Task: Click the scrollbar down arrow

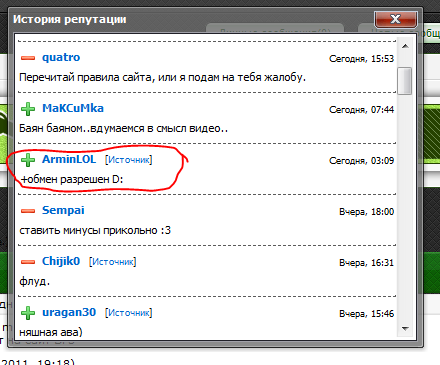Action: tap(405, 329)
